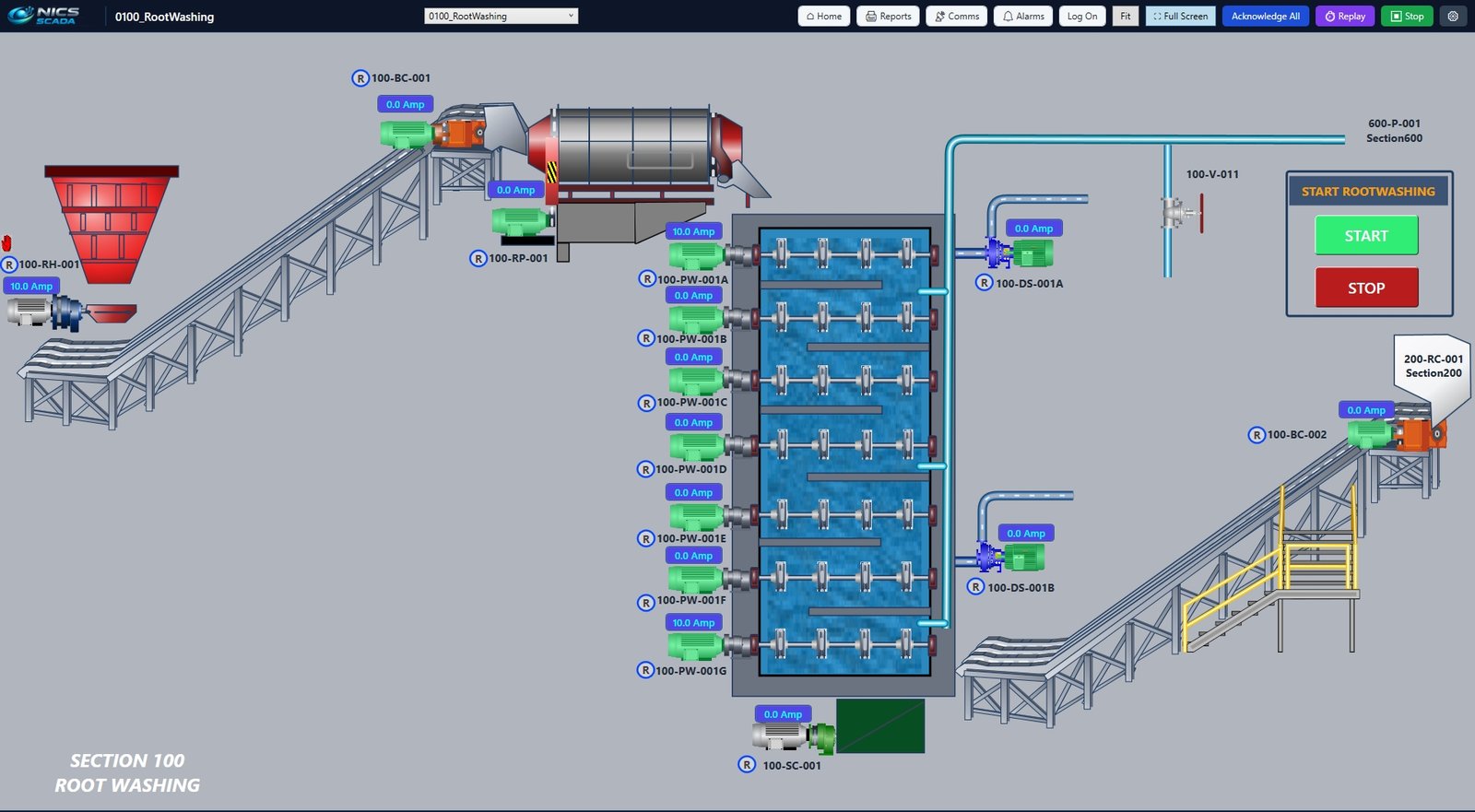Click the 10.0 Amp reading for 100-PW-001A

693,231
